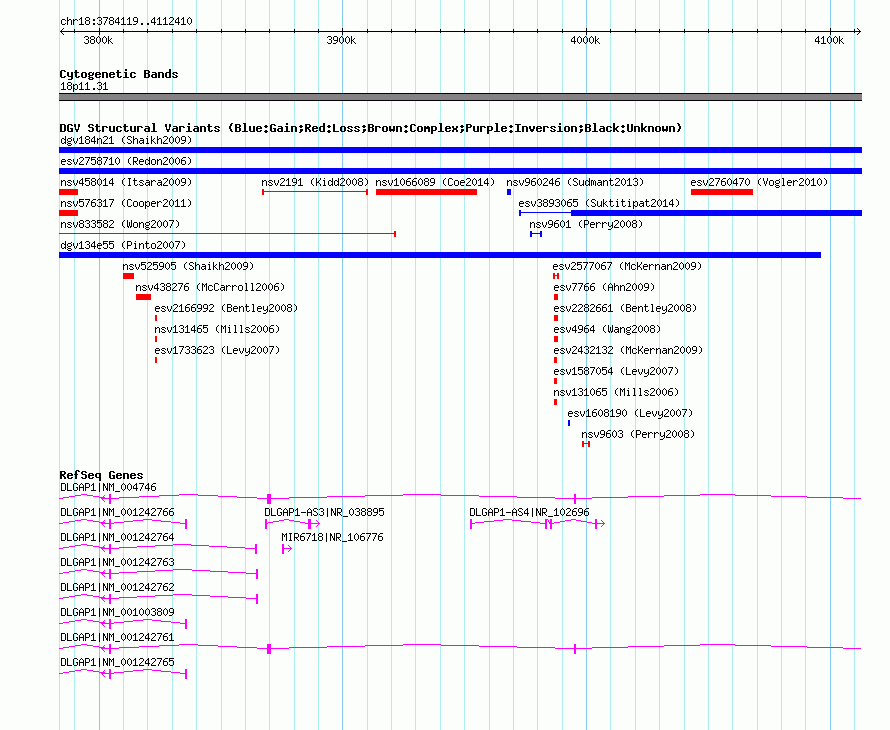Select the nsv2191 (Kidd2008) variant label
This screenshot has width=890, height=730.
click(x=315, y=182)
